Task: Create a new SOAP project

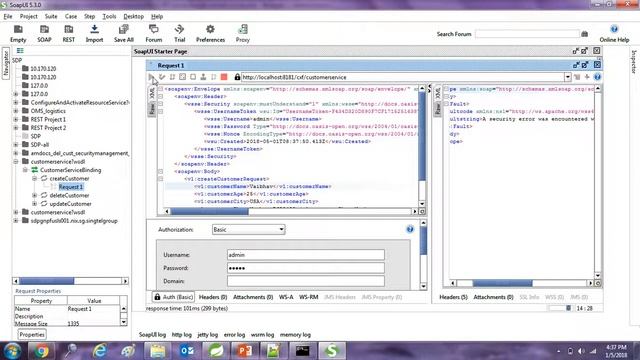Action: point(44,33)
